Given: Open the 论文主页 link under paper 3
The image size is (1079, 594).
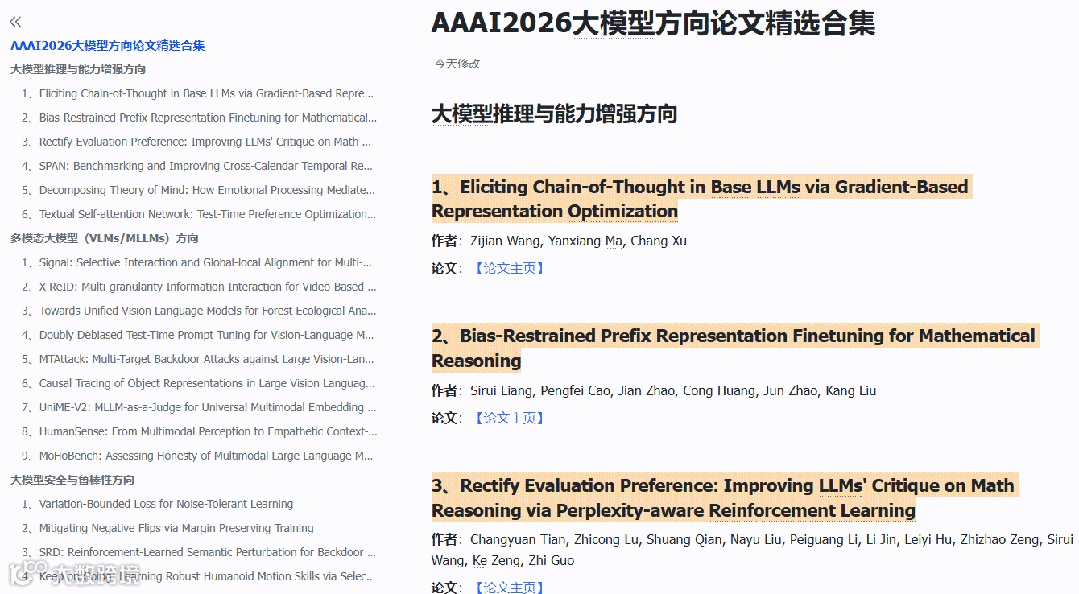Looking at the screenshot, I should 509,587.
